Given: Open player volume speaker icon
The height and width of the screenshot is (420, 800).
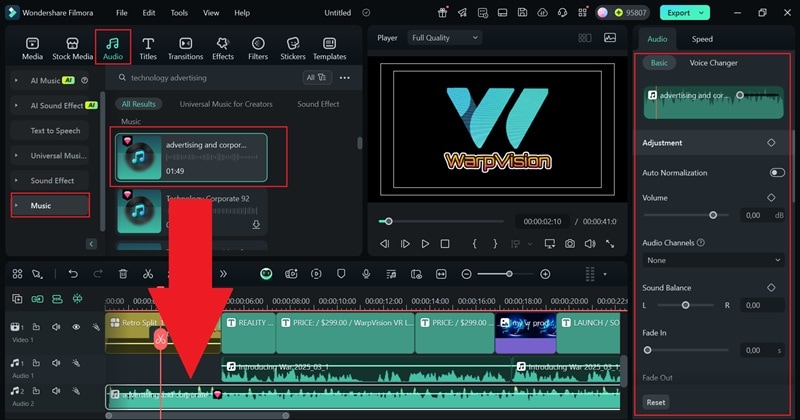Looking at the screenshot, I should [x=590, y=244].
